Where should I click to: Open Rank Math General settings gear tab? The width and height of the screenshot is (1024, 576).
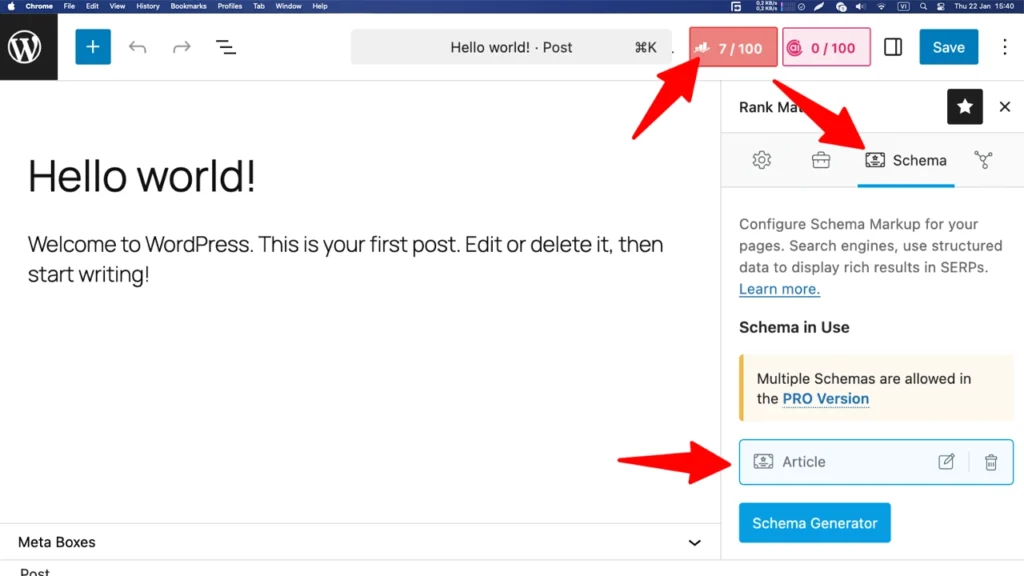(761, 160)
